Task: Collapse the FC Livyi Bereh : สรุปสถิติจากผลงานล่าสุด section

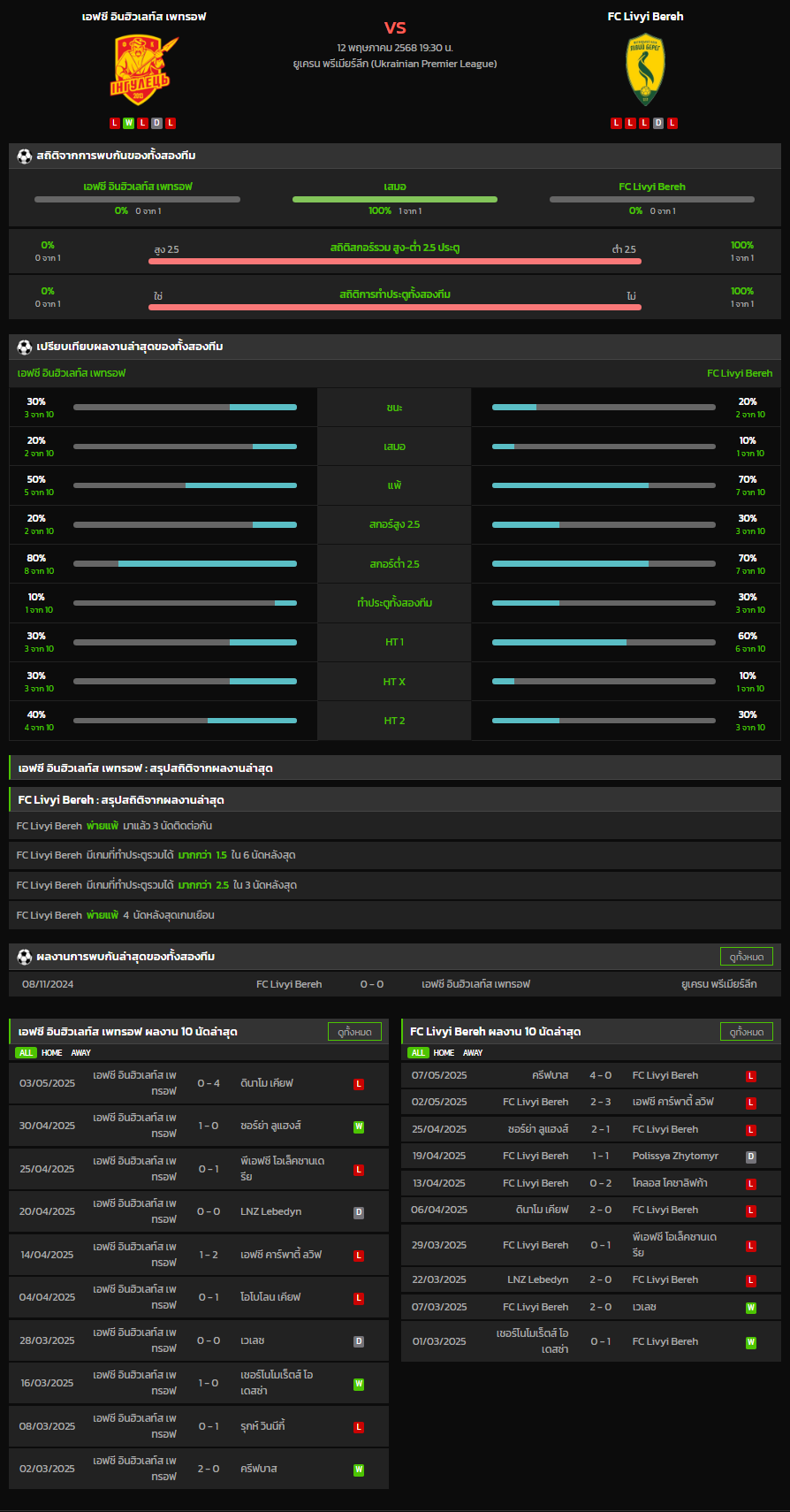Action: click(395, 800)
